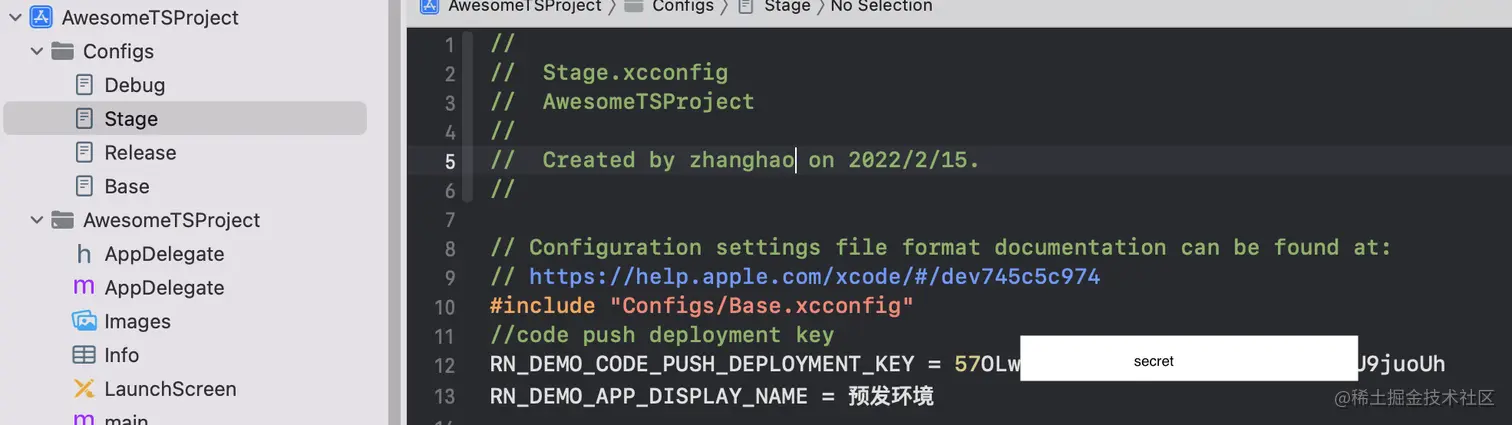Image resolution: width=1512 pixels, height=425 pixels.
Task: Collapse the AwesomeTSProject group chevron
Action: (x=37, y=220)
